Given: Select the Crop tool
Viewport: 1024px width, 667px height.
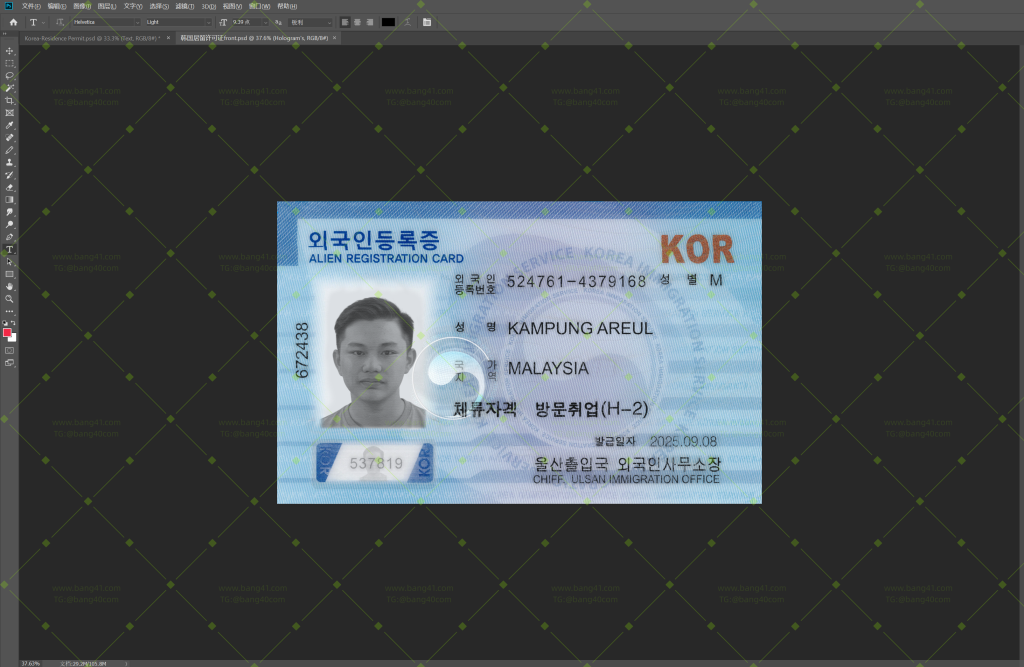Looking at the screenshot, I should coord(9,99).
